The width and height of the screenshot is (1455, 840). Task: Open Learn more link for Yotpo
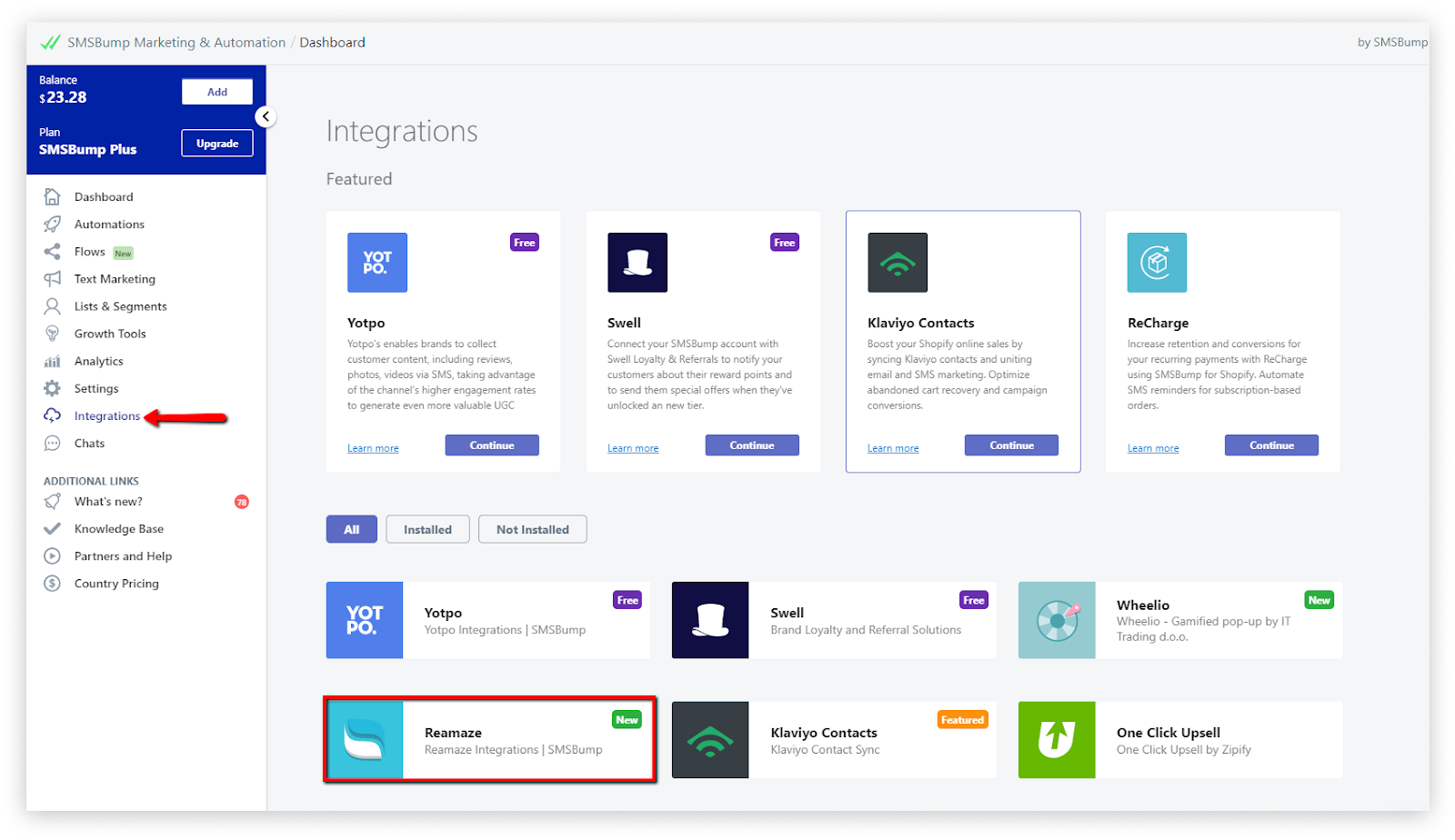pos(373,448)
